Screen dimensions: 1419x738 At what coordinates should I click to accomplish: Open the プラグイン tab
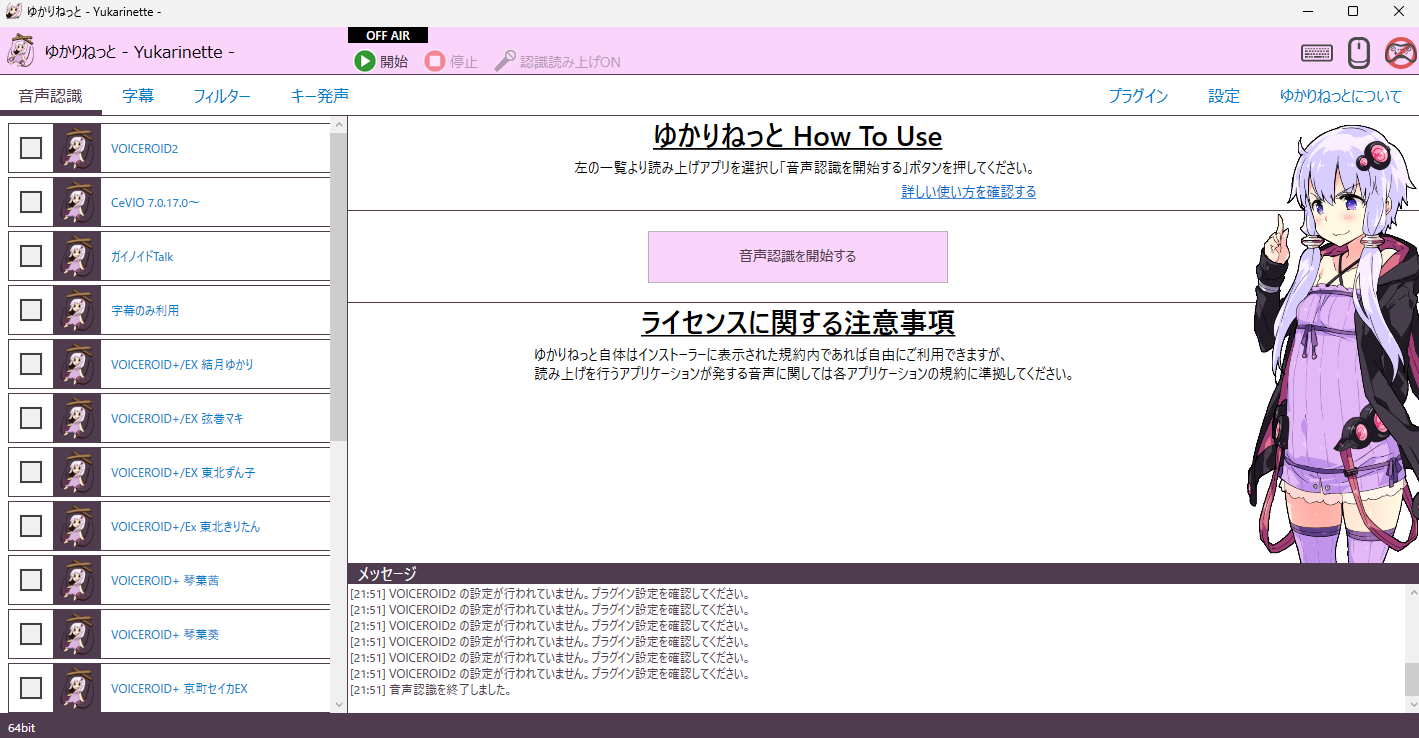pos(1138,97)
